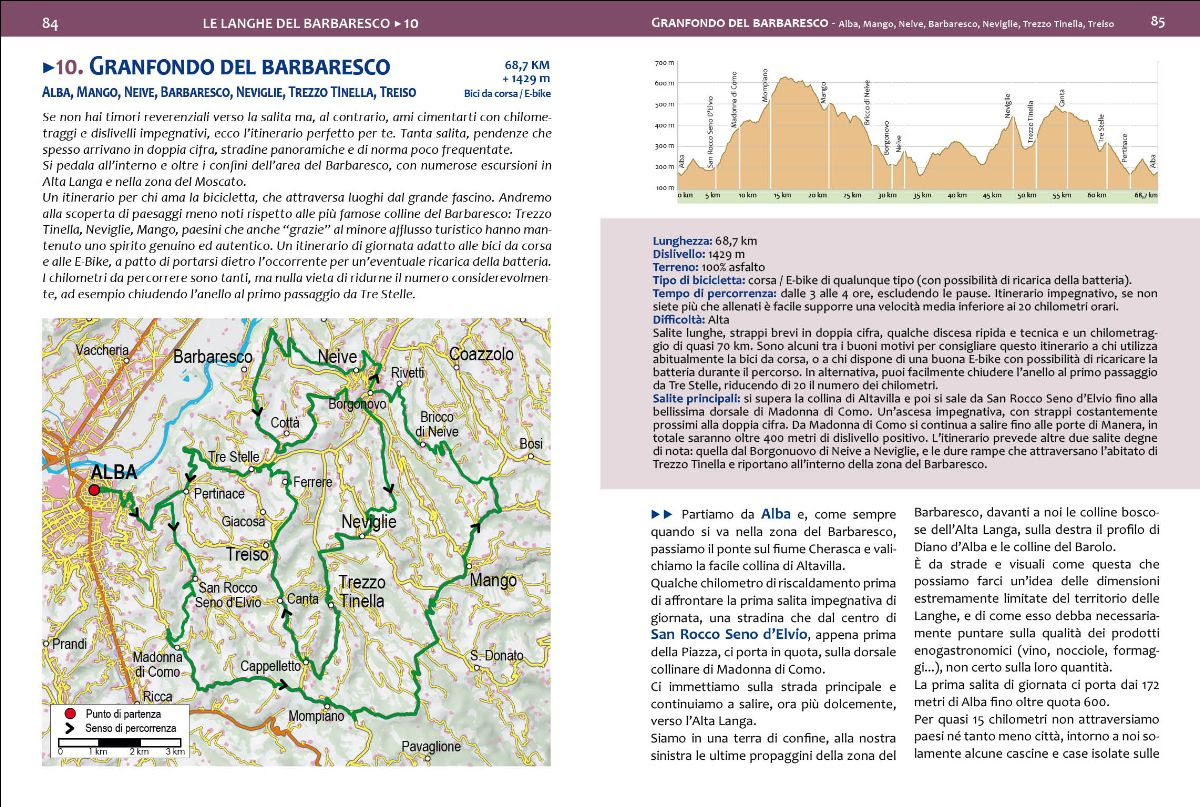Image resolution: width=1200 pixels, height=807 pixels.
Task: Click the 'Terreno: 100% asfalto' line
Action: [710, 267]
